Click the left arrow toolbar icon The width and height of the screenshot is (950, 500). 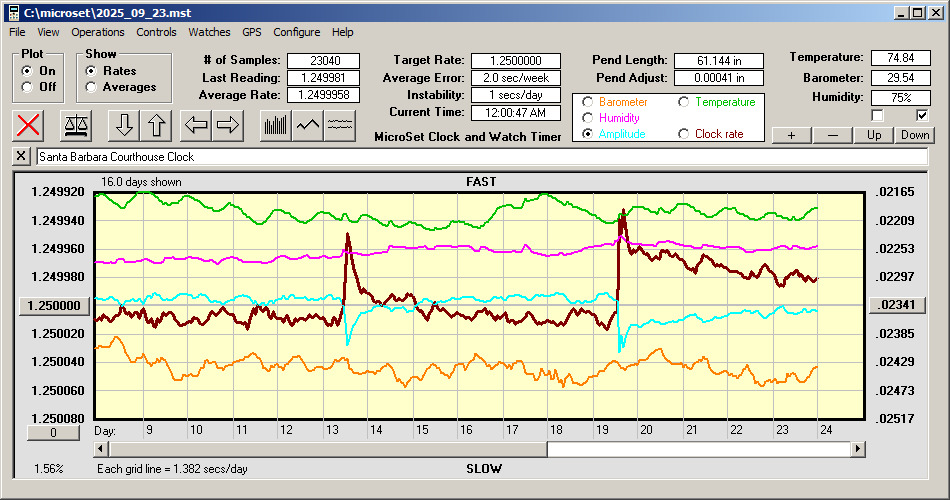tap(197, 125)
